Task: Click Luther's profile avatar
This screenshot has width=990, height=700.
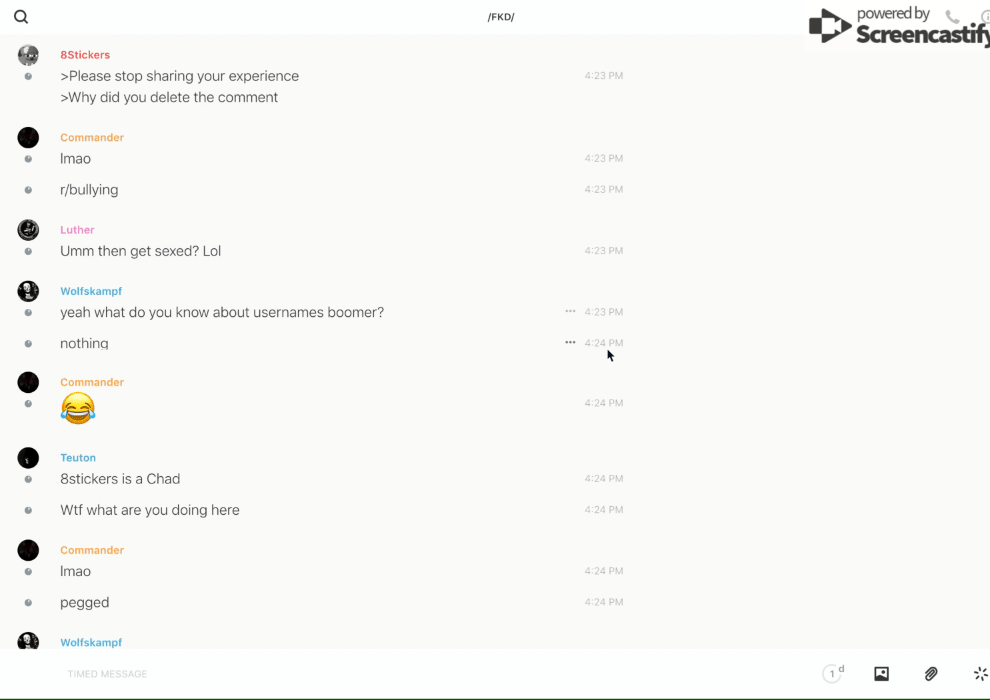Action: tap(28, 230)
